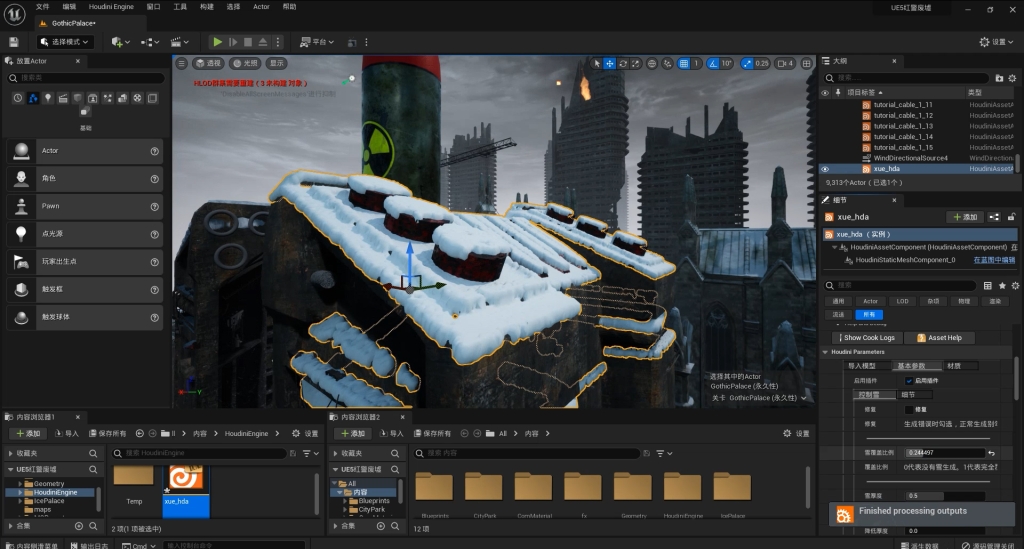Toggle favorites star filter in Details panel

coord(1002,286)
